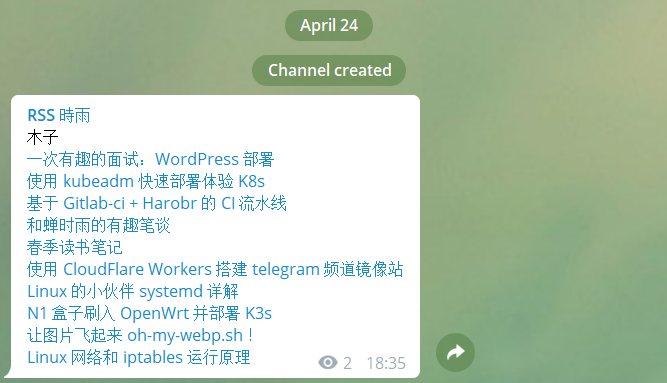Click the Channel created service message

click(x=329, y=70)
